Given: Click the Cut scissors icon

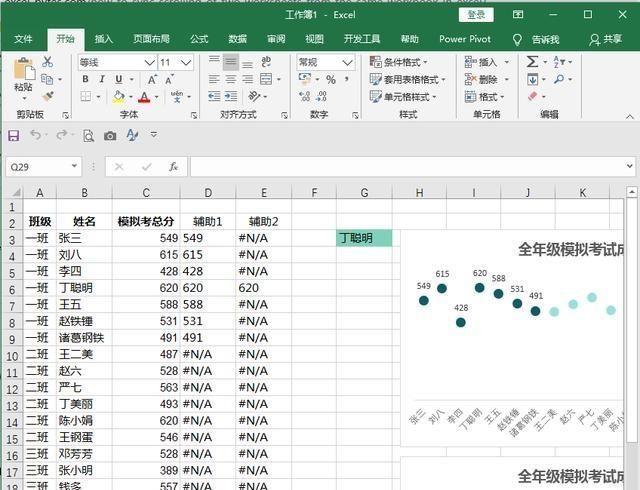Looking at the screenshot, I should 48,62.
